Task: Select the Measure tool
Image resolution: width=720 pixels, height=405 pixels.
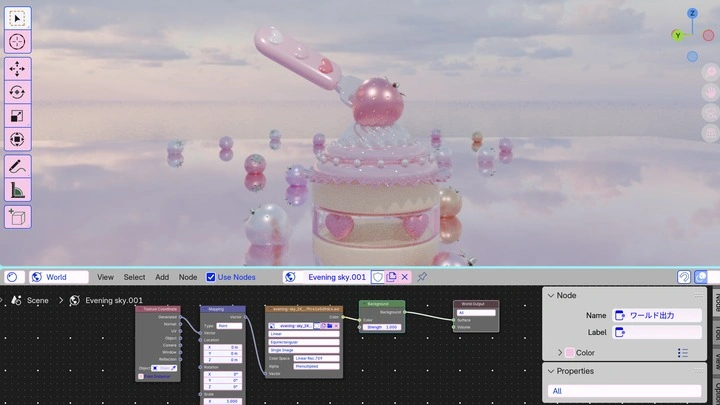Action: (17, 190)
